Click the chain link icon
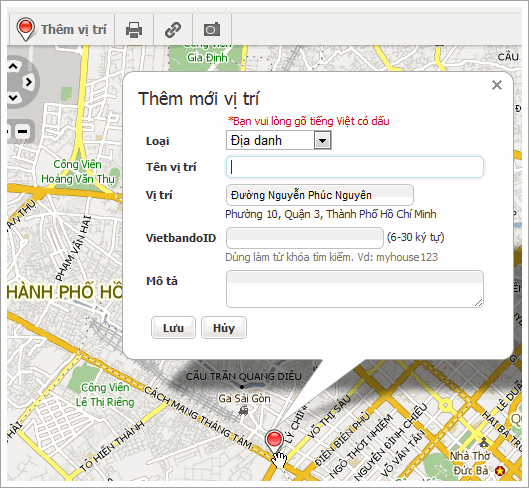This screenshot has width=529, height=488. pyautogui.click(x=173, y=30)
